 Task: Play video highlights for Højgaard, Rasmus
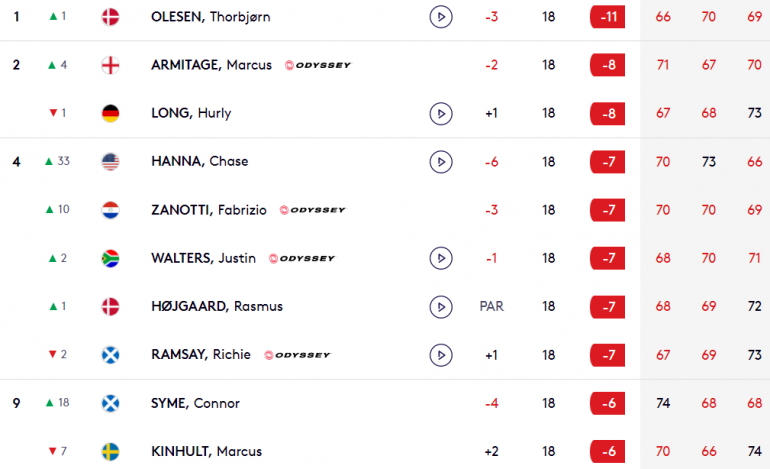(x=440, y=307)
